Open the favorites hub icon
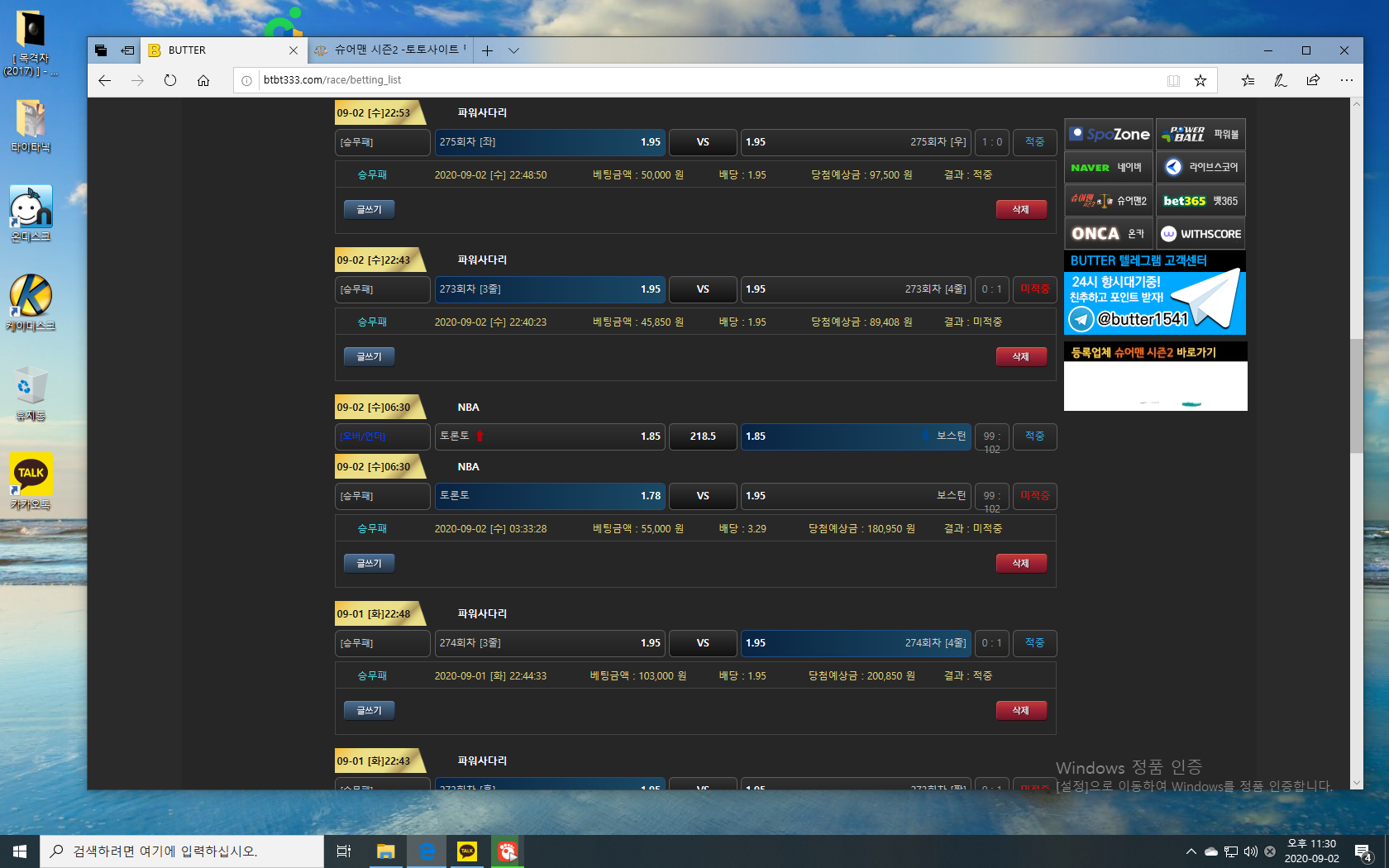 click(x=1248, y=80)
